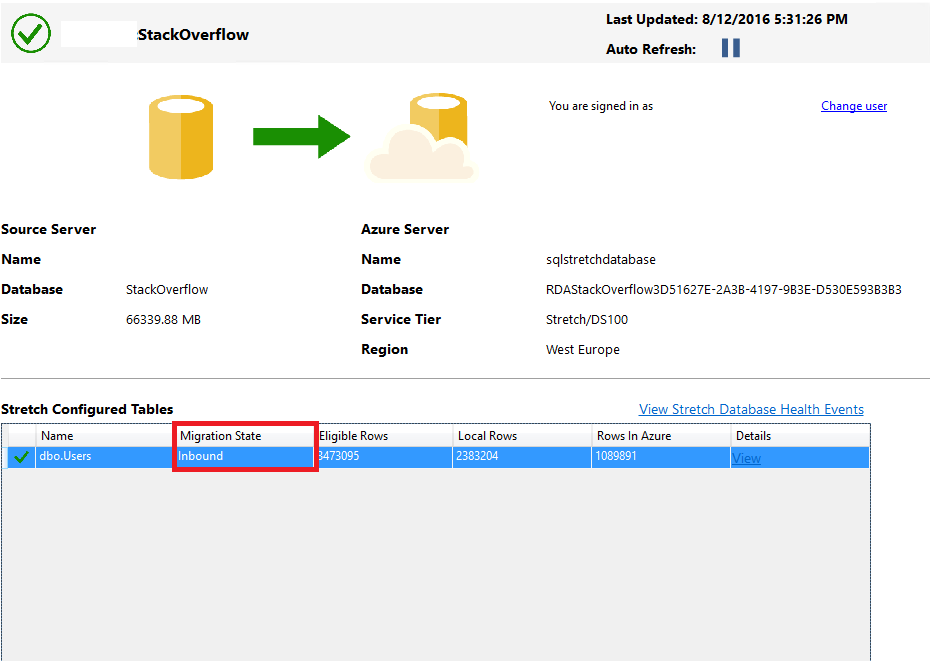Screen dimensions: 930x661
Task: Click the local rows value 2383204
Action: [x=477, y=456]
